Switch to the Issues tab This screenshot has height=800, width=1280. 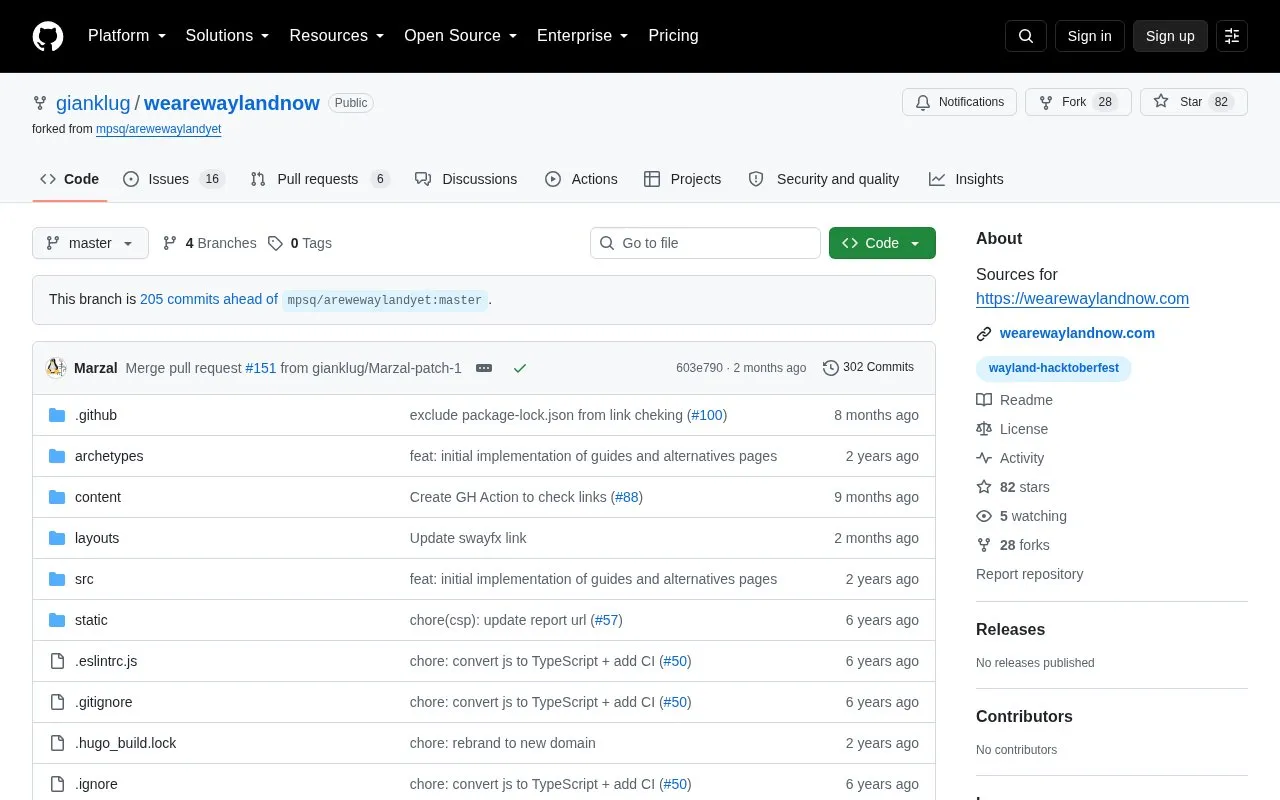point(173,179)
